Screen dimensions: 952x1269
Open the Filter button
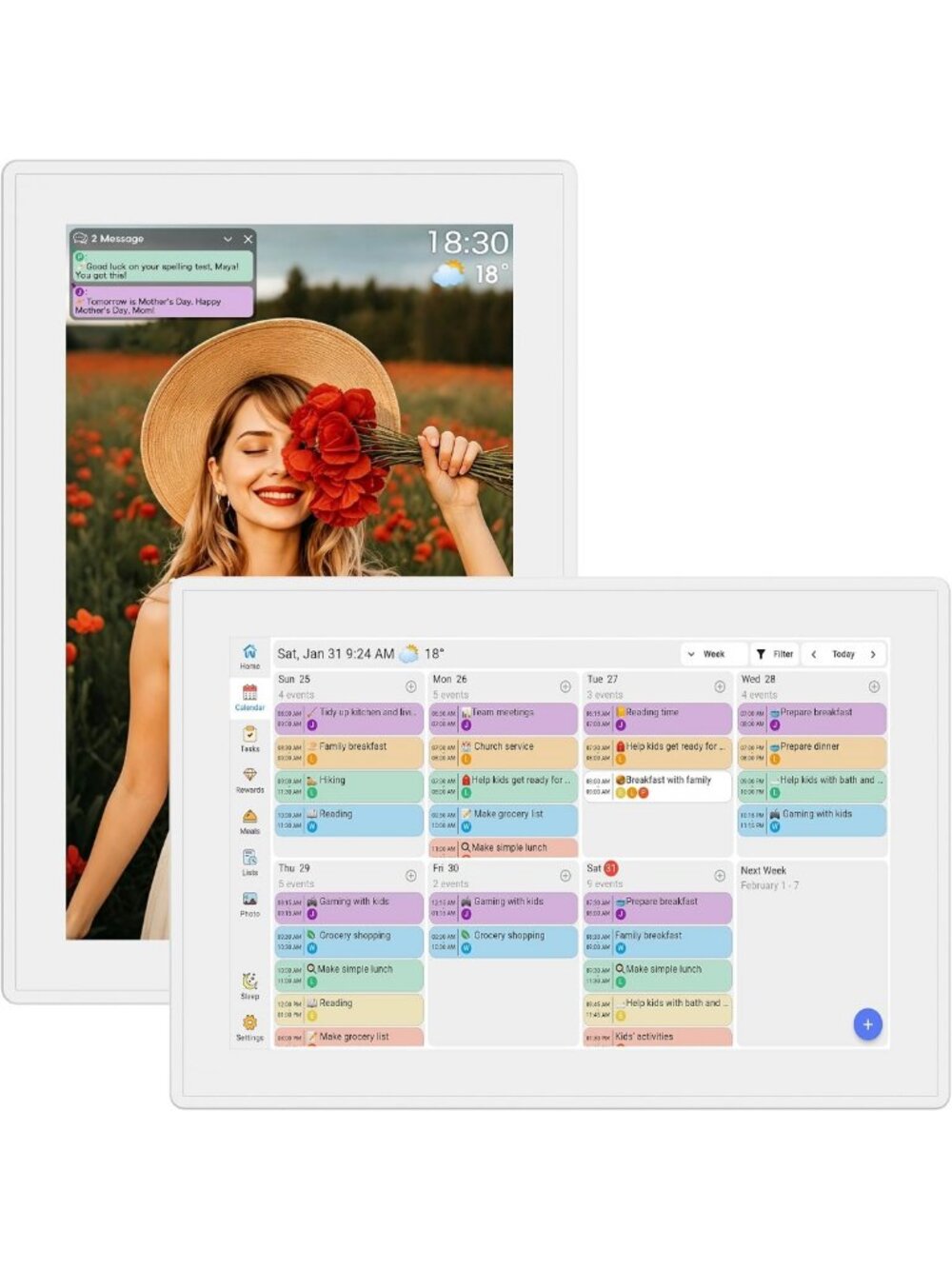[774, 654]
